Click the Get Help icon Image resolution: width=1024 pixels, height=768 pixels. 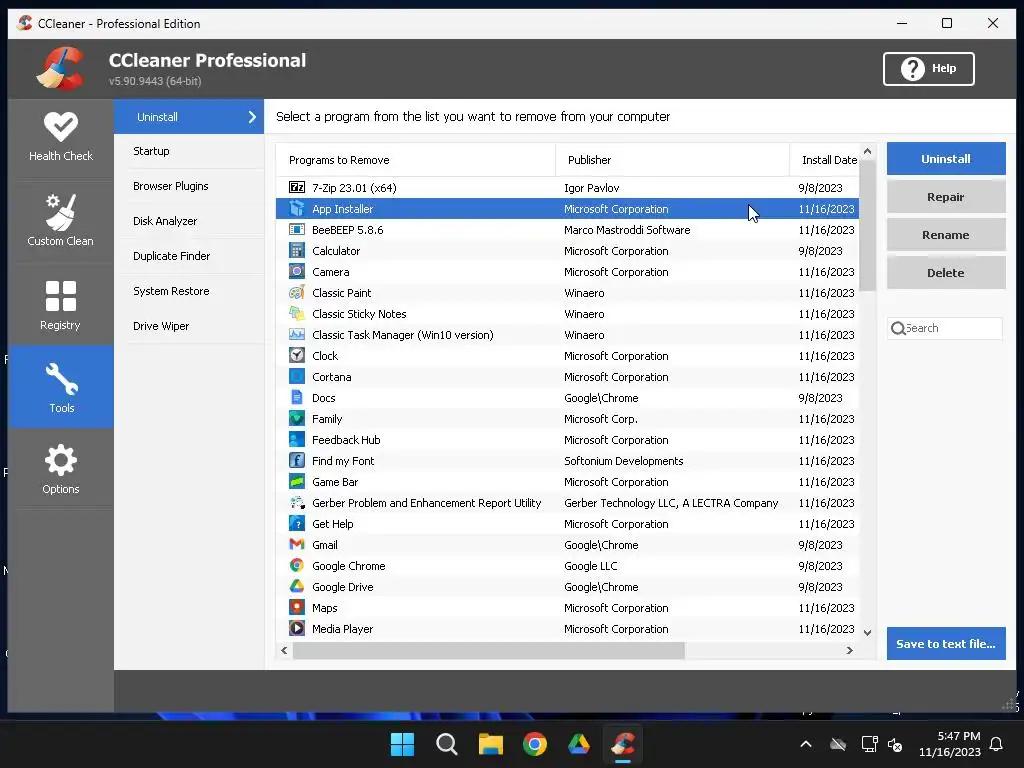pos(296,524)
